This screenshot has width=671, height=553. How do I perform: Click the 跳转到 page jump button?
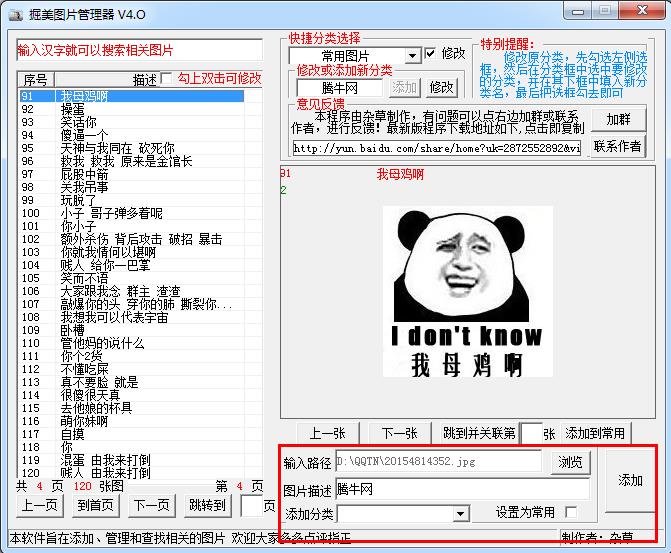pyautogui.click(x=208, y=505)
